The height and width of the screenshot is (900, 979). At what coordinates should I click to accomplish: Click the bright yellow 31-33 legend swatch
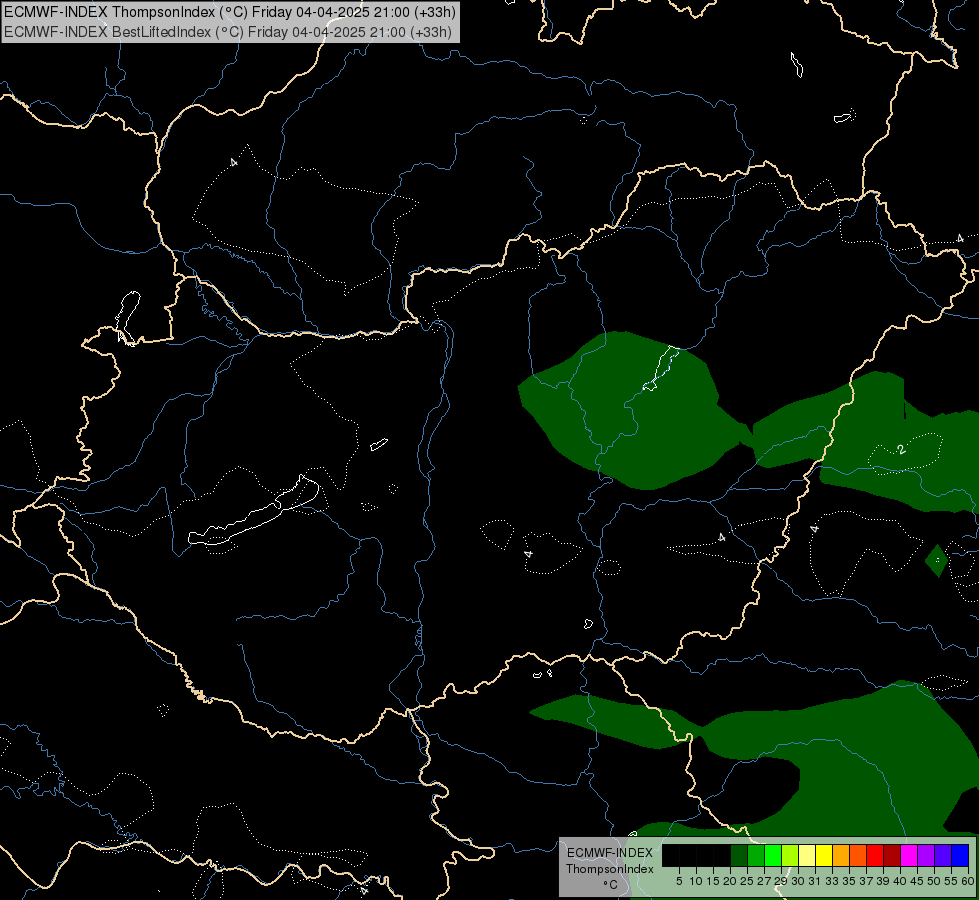(824, 855)
